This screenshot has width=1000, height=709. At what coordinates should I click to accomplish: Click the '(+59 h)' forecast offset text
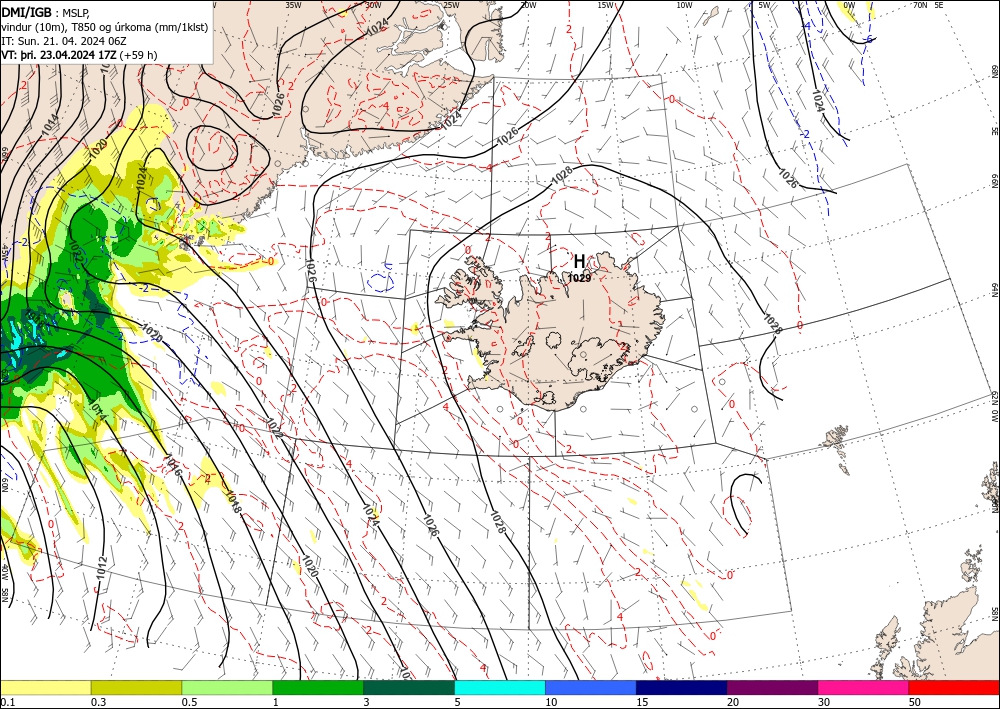coord(138,55)
